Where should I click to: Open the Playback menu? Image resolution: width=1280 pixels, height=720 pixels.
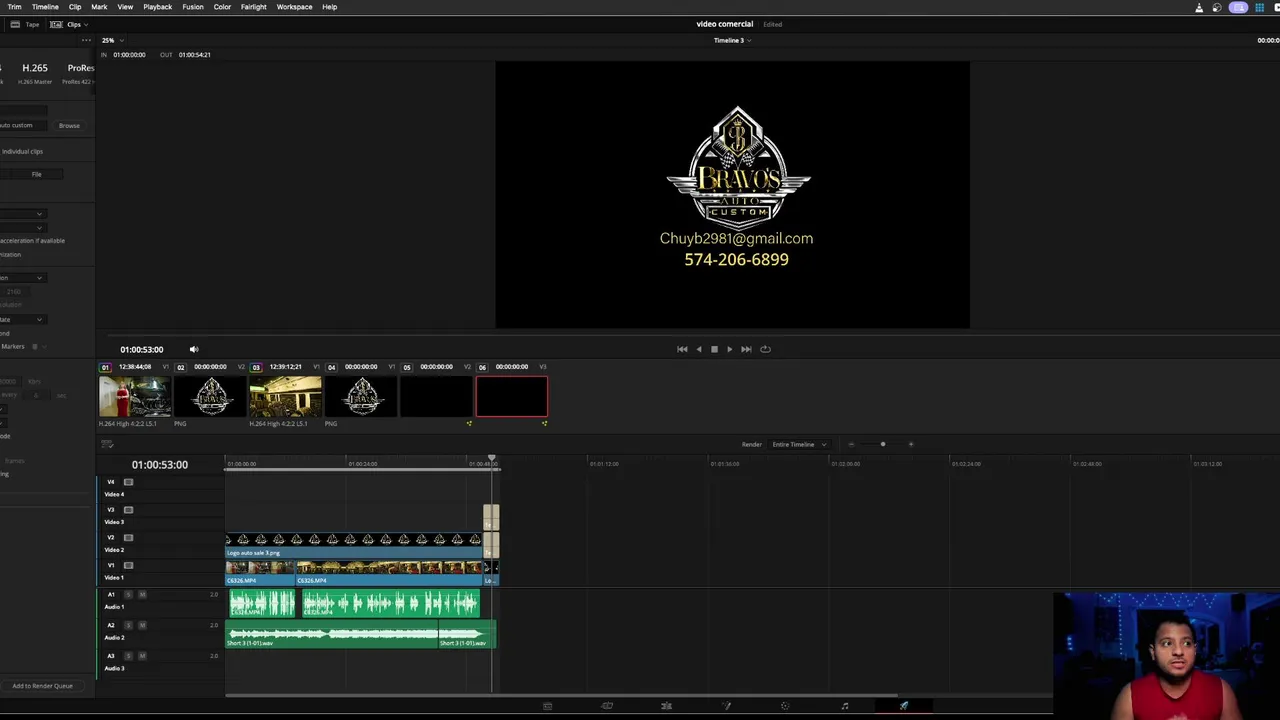pos(157,7)
